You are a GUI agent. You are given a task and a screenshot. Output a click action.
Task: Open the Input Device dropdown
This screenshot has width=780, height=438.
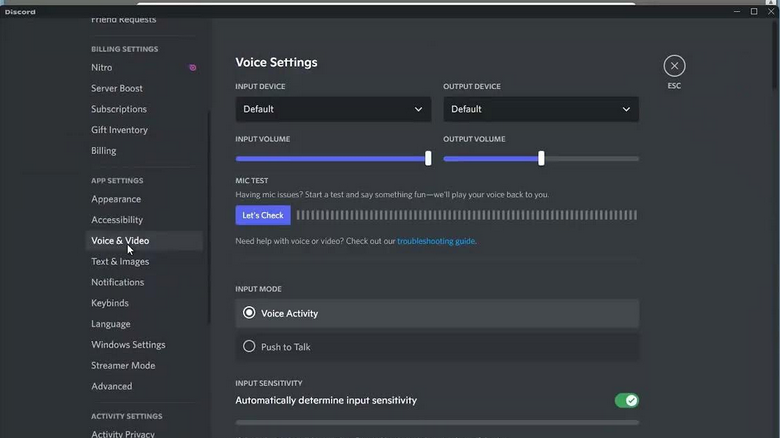click(333, 109)
